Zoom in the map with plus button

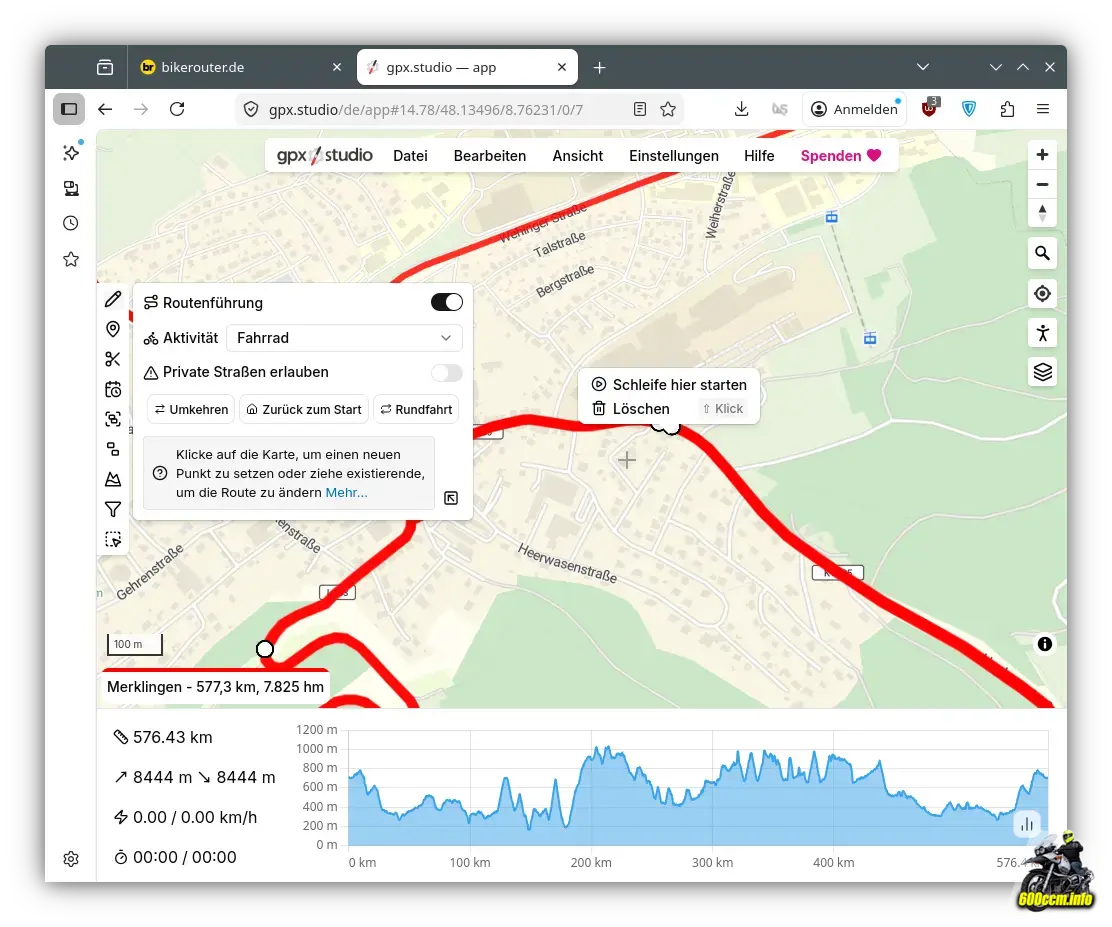point(1042,155)
